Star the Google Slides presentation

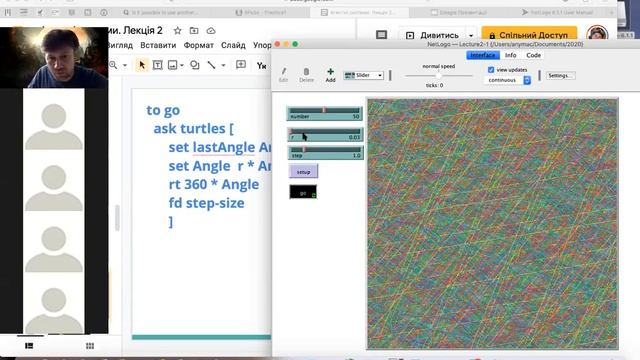(177, 31)
